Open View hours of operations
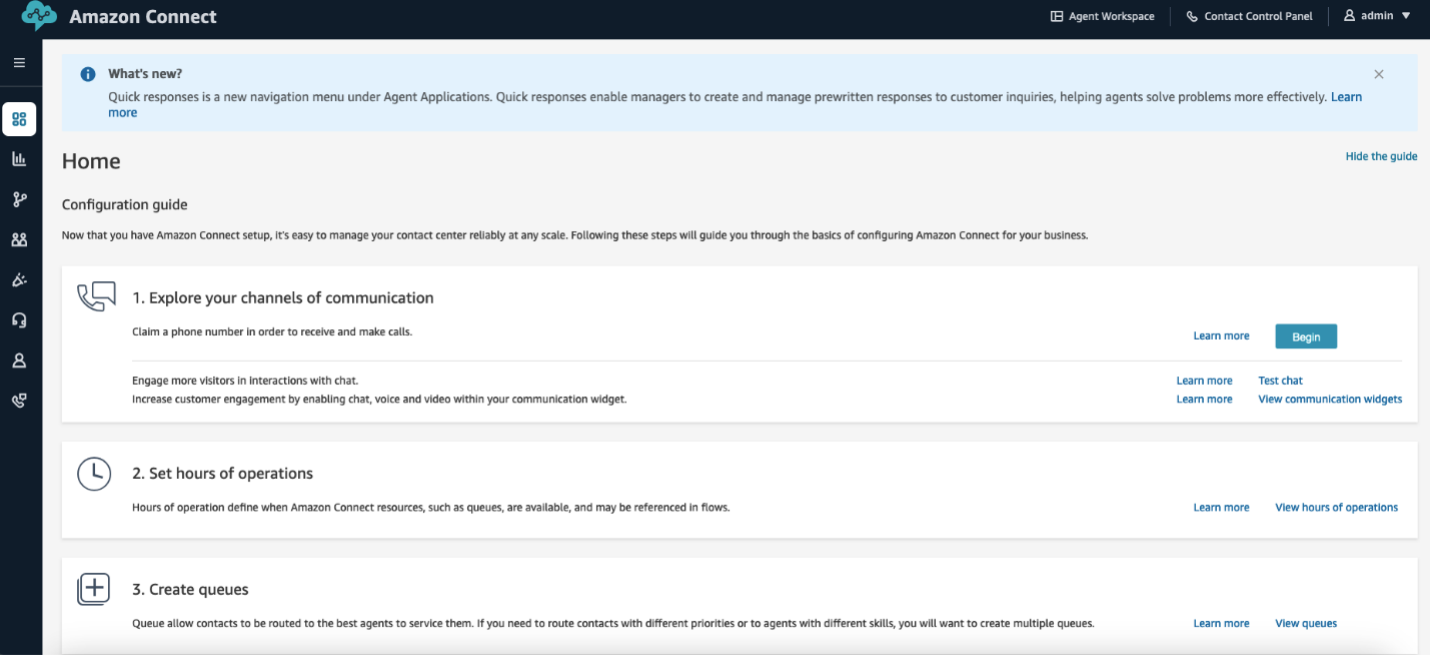The image size is (1430, 660). [1336, 507]
